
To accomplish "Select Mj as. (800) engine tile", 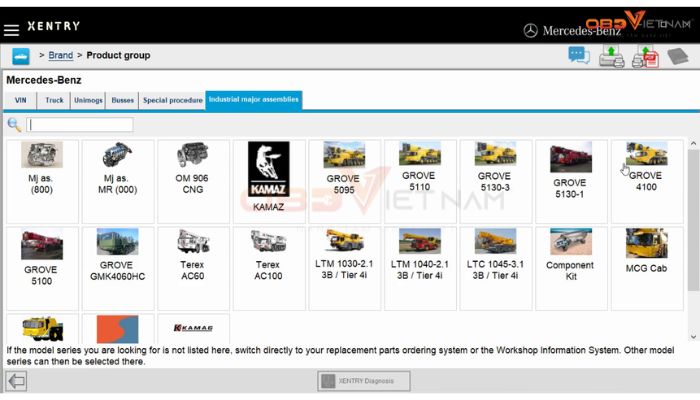I will [x=42, y=181].
